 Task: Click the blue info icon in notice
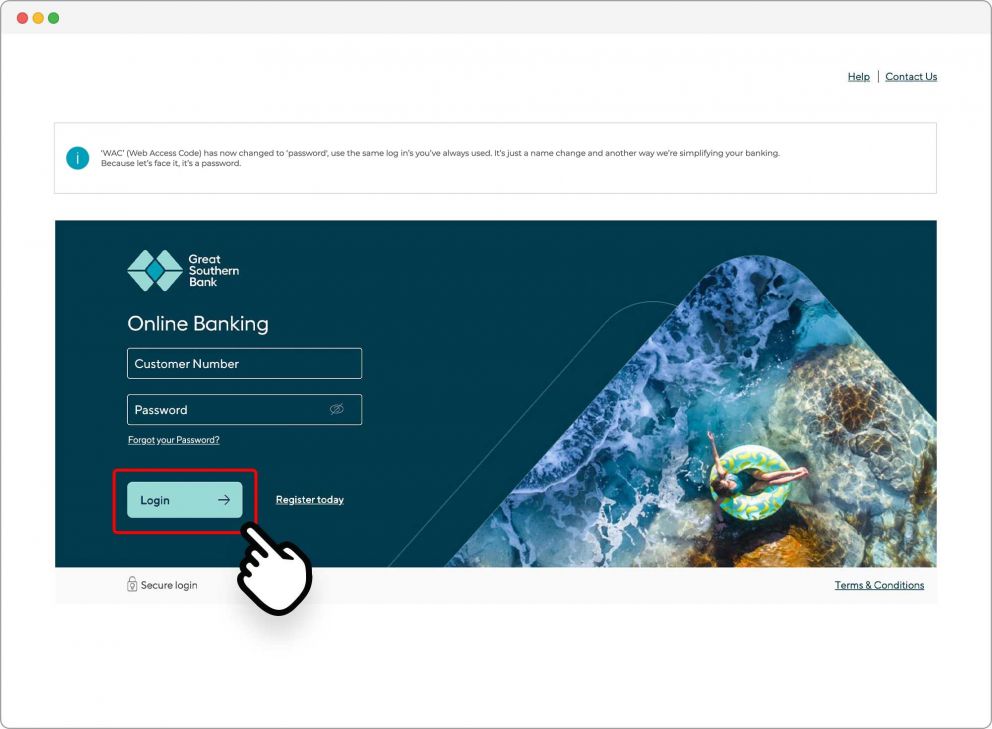pos(78,158)
